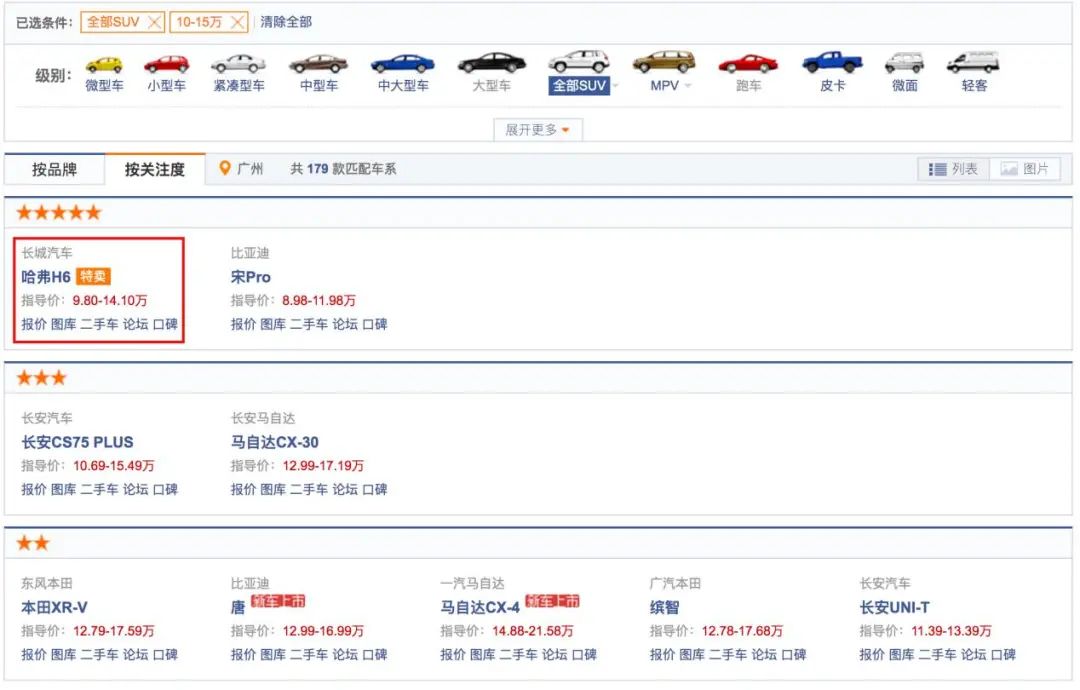Select the 轻客 white van icon
Image resolution: width=1080 pixels, height=690 pixels.
(973, 62)
